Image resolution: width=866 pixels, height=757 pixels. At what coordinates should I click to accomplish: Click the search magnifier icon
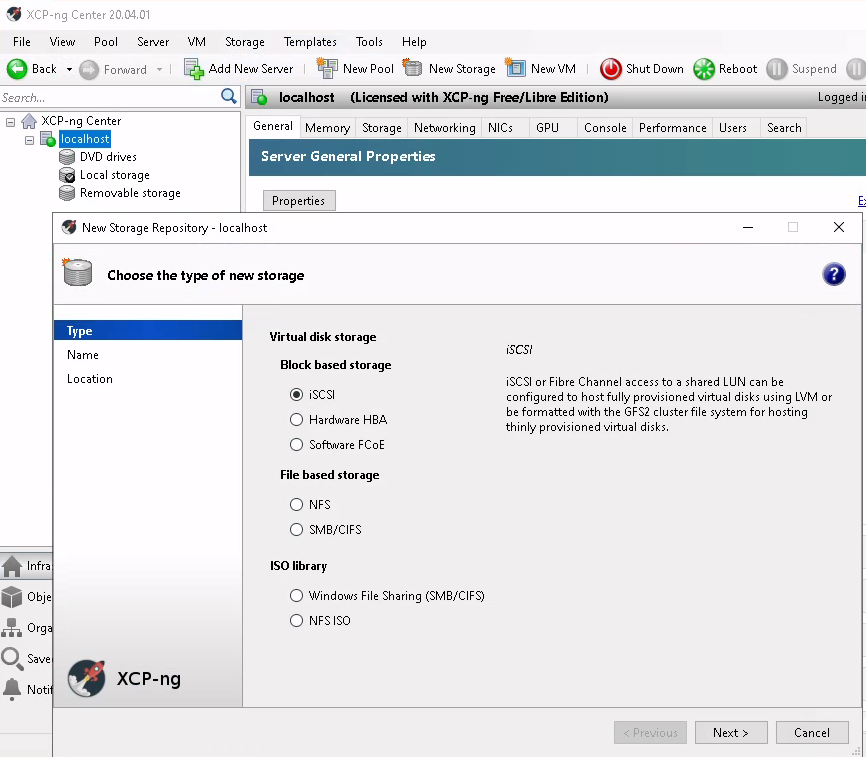[x=229, y=97]
